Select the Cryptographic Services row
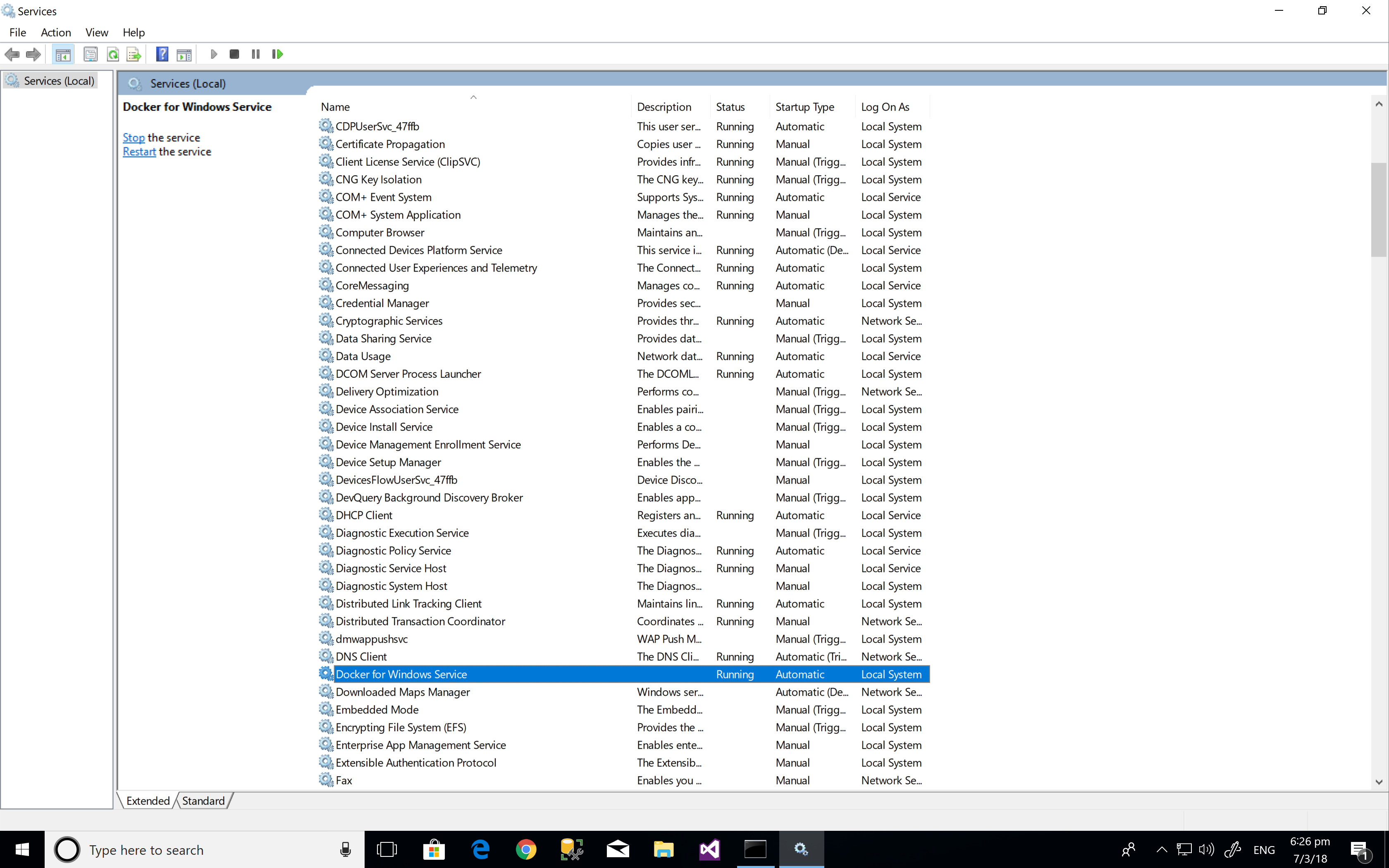 point(624,321)
